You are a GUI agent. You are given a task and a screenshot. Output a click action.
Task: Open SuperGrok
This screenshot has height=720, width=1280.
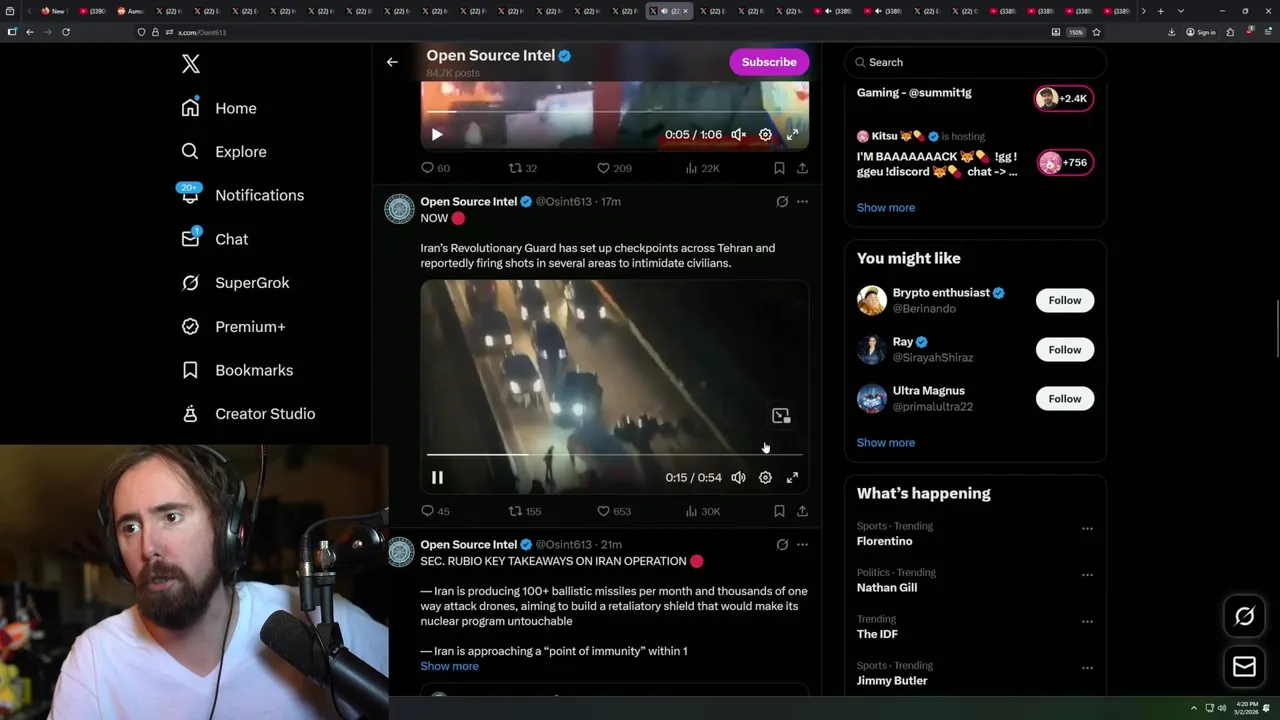(235, 283)
